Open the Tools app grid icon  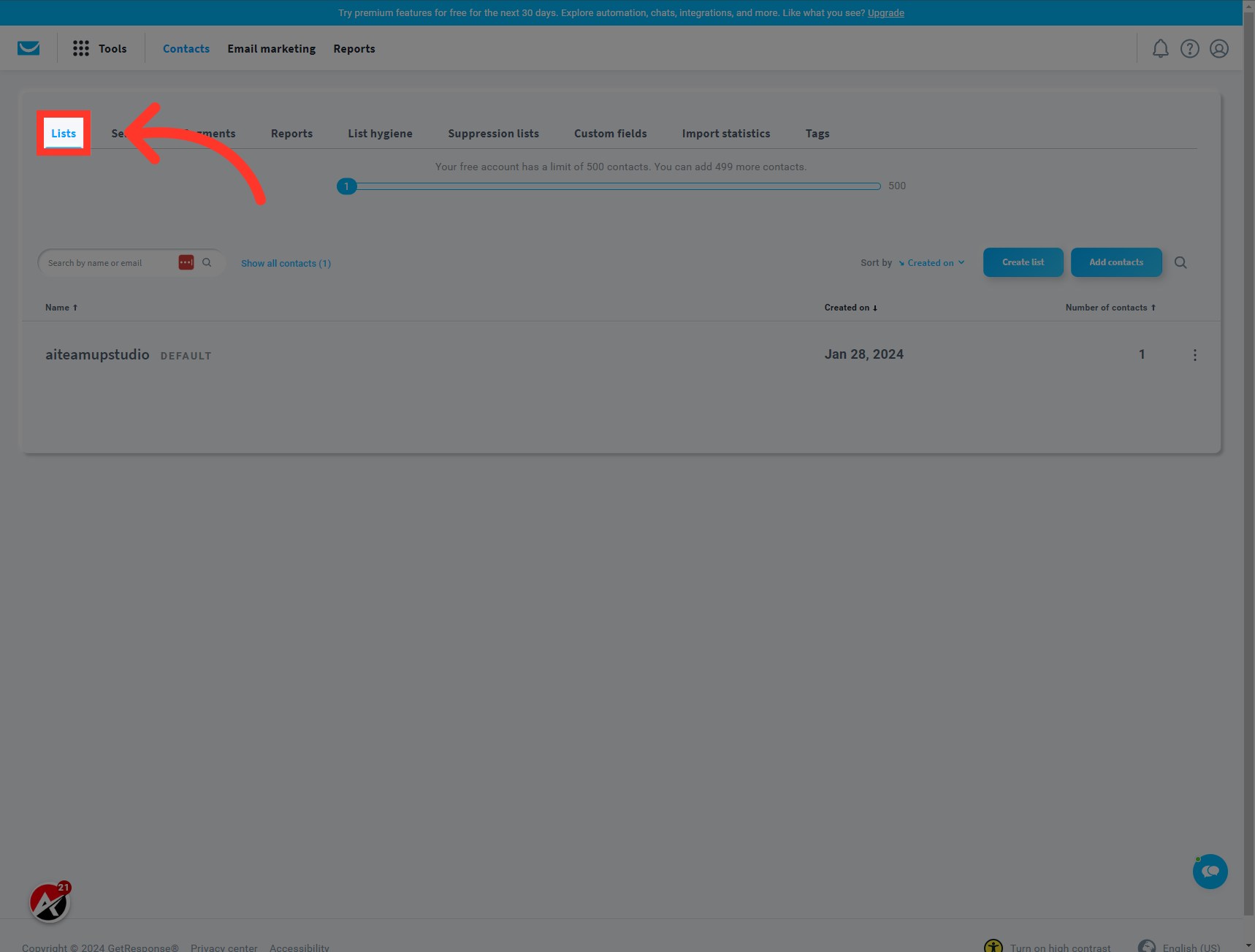click(x=80, y=47)
